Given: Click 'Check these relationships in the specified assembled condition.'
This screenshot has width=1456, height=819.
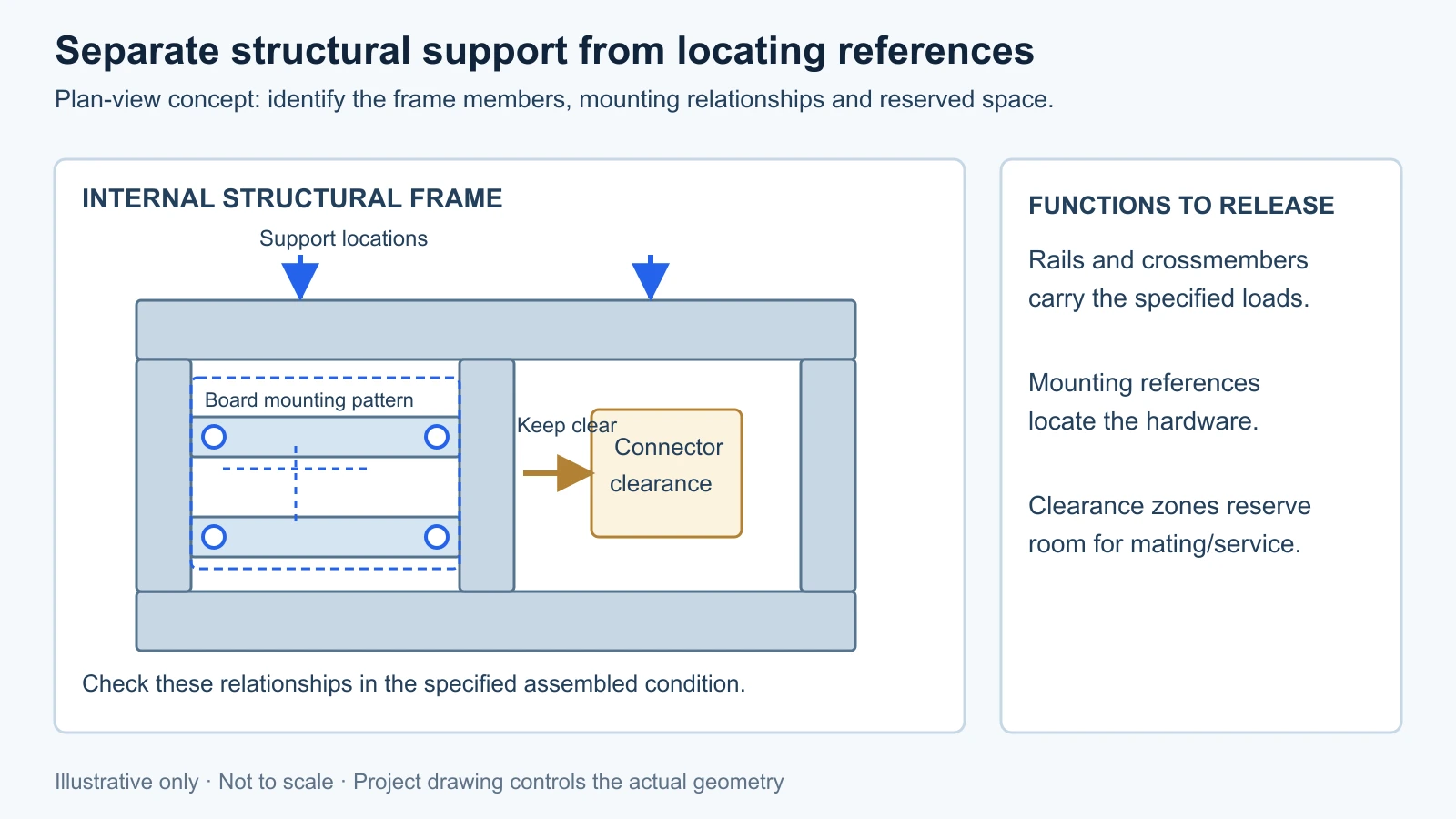Looking at the screenshot, I should [x=414, y=684].
